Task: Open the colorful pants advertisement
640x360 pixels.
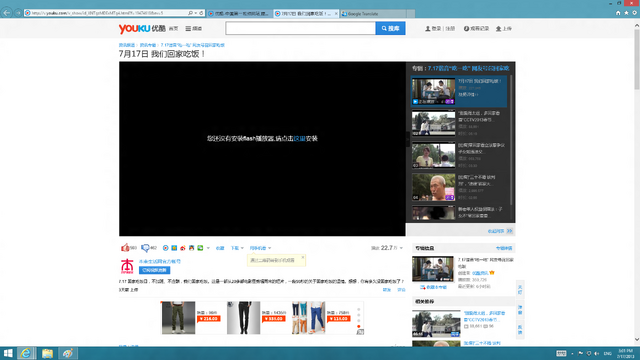Action: point(308,318)
